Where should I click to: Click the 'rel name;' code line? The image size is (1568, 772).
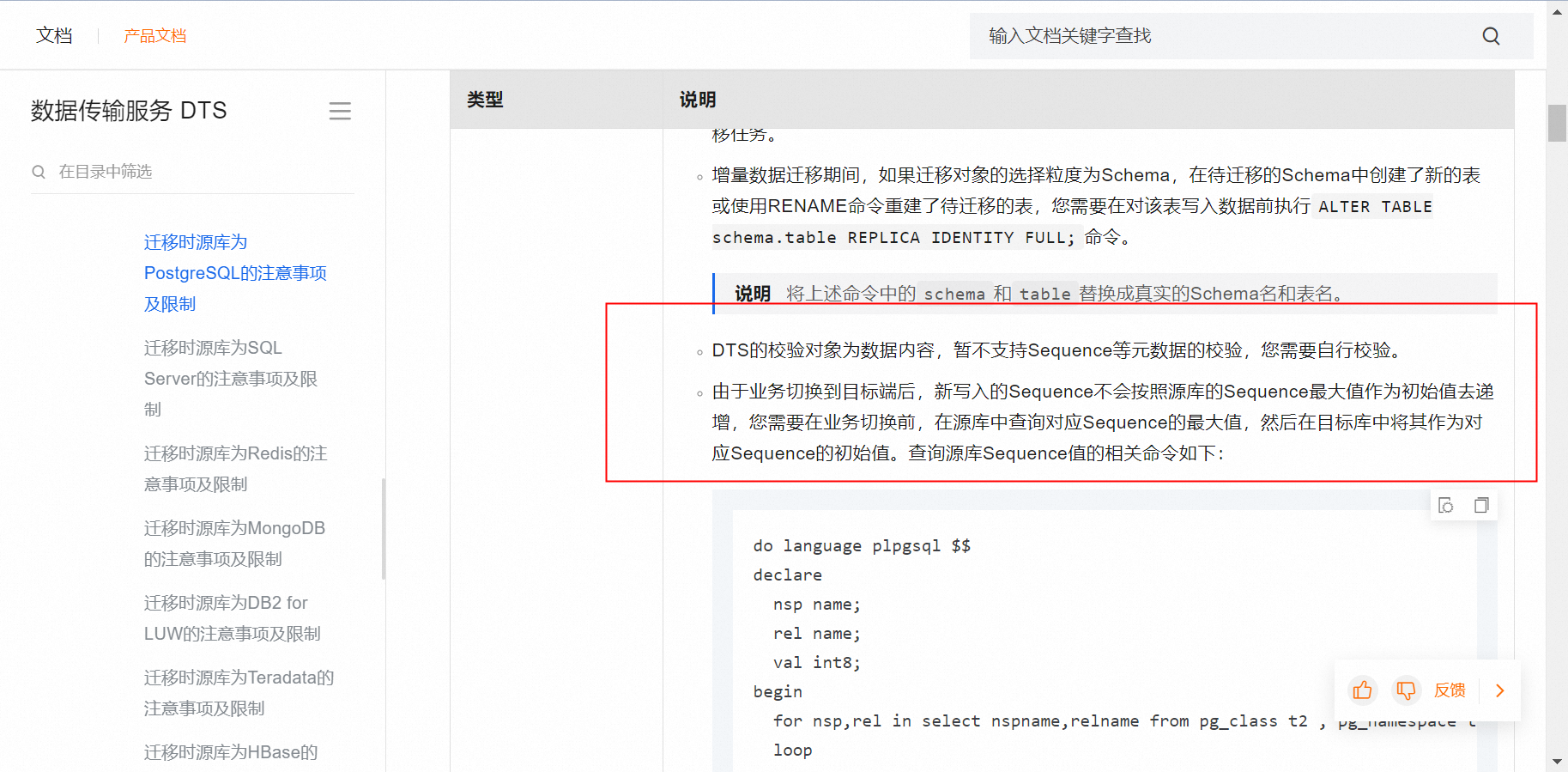click(816, 634)
